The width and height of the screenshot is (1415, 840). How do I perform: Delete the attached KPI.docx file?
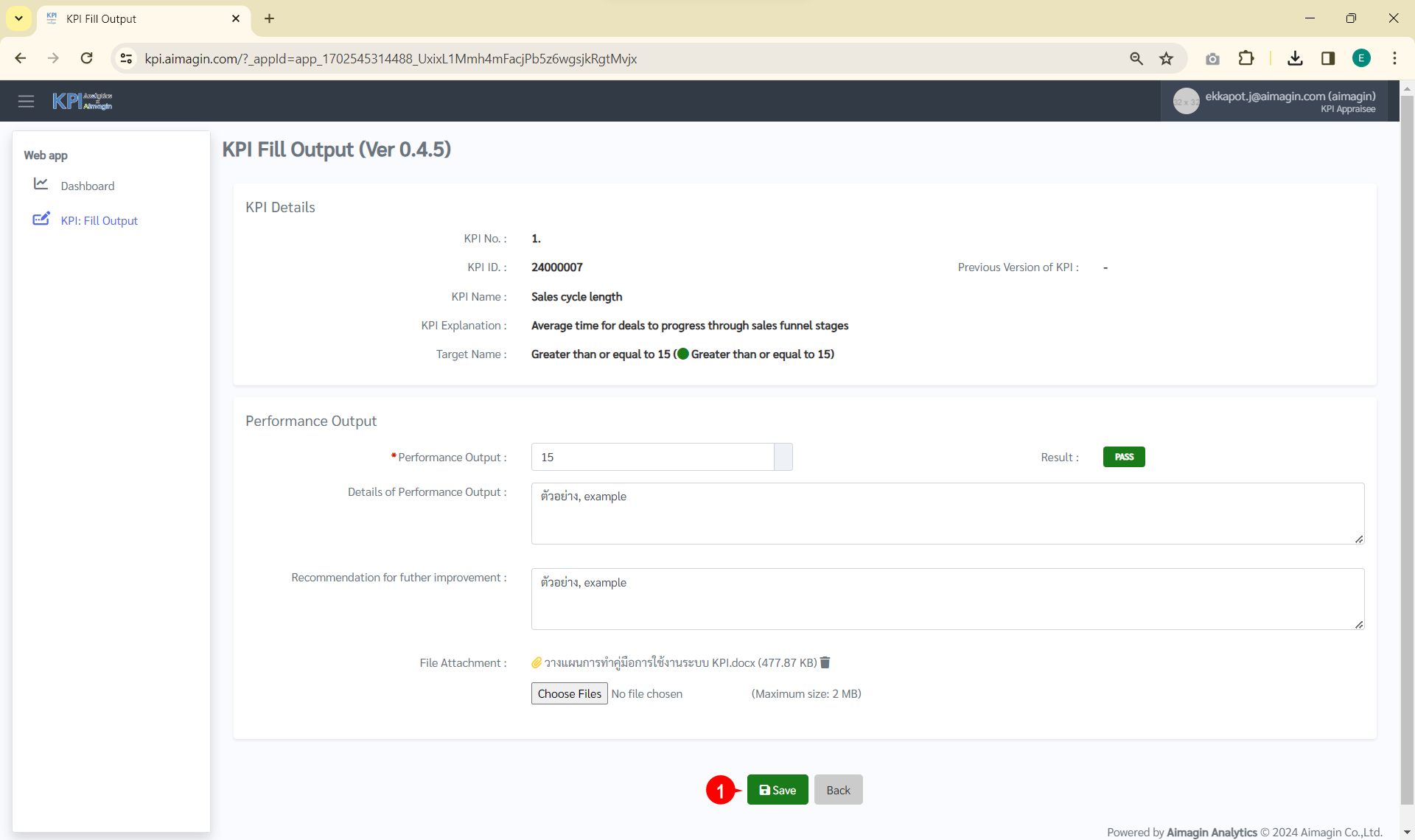825,662
